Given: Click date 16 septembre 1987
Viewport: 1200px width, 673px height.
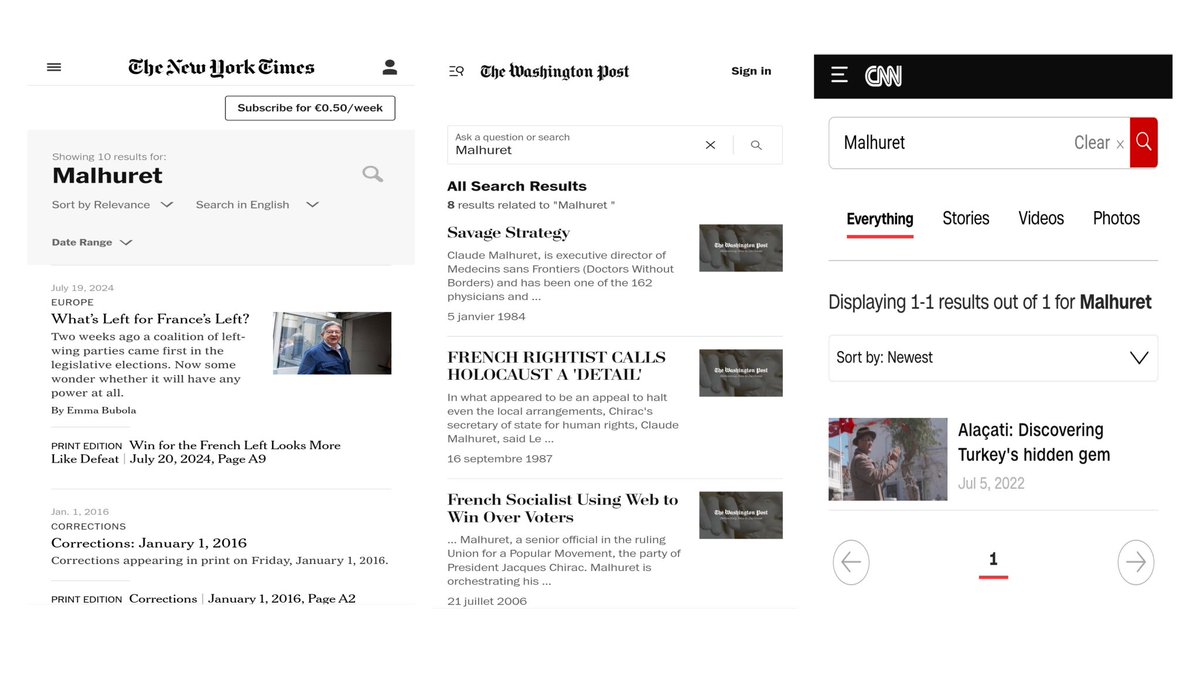Looking at the screenshot, I should click(500, 459).
